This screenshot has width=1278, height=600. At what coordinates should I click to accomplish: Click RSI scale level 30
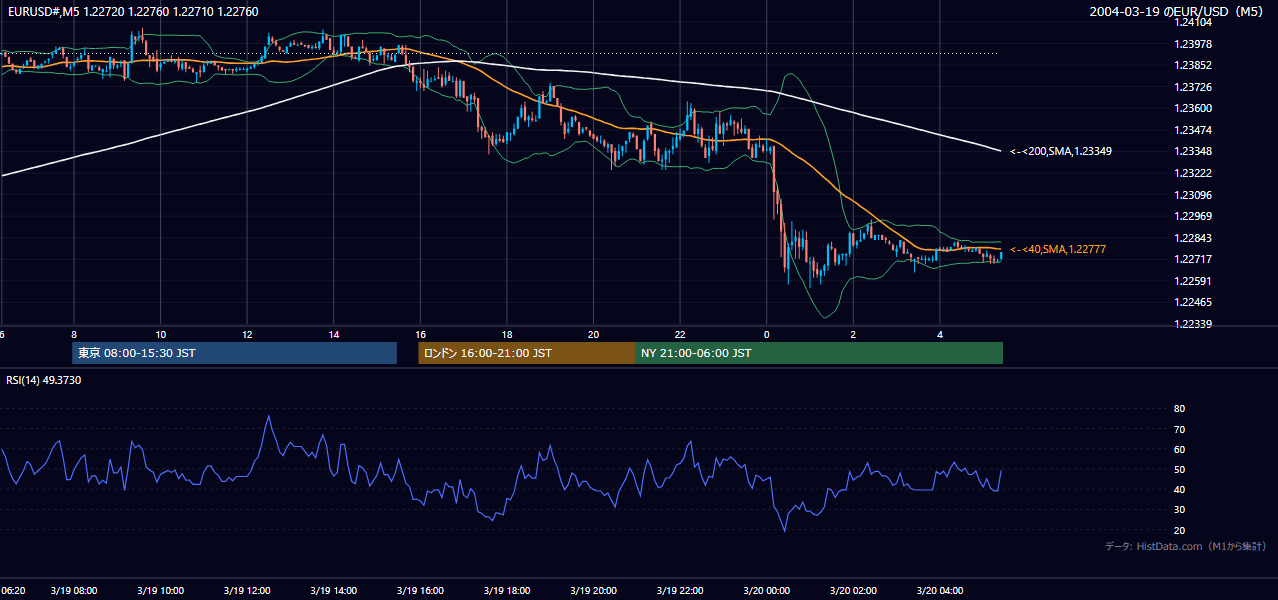point(1179,510)
